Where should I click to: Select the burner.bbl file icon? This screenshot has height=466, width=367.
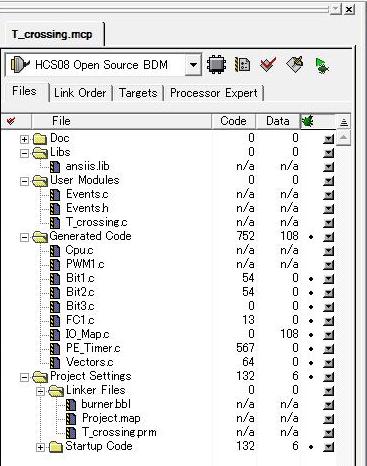(x=71, y=405)
